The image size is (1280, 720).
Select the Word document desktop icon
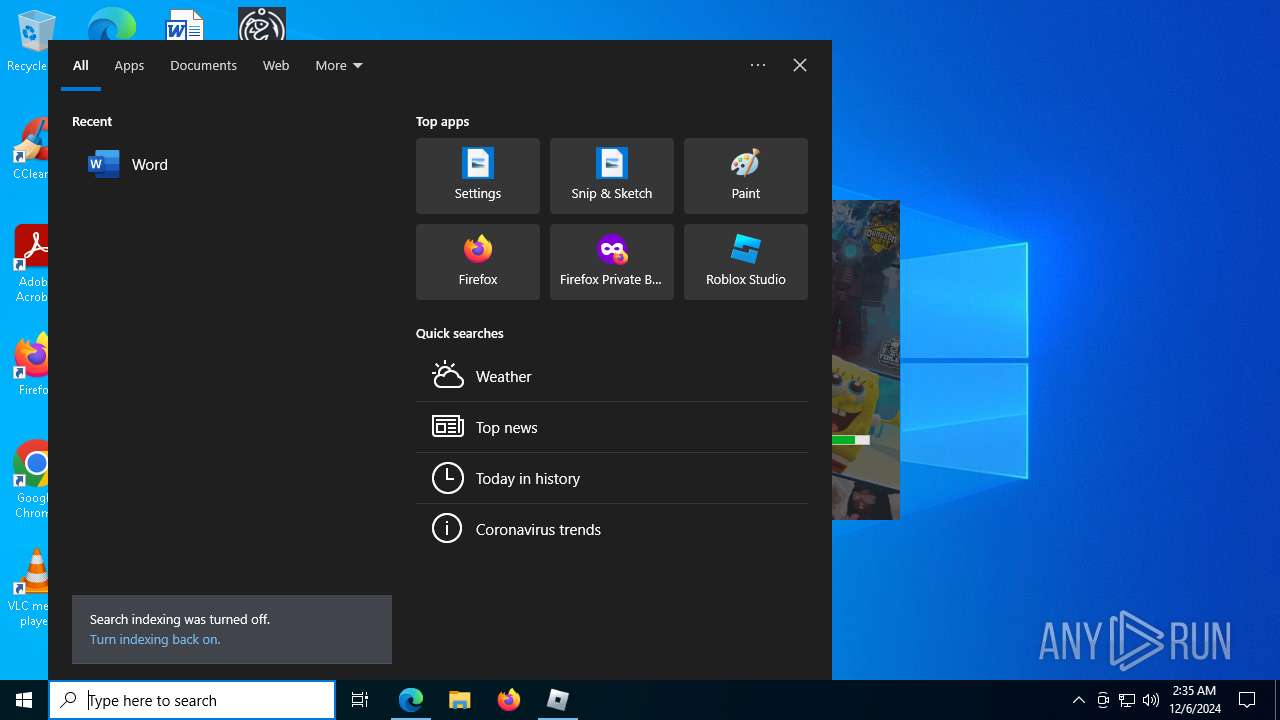click(184, 26)
